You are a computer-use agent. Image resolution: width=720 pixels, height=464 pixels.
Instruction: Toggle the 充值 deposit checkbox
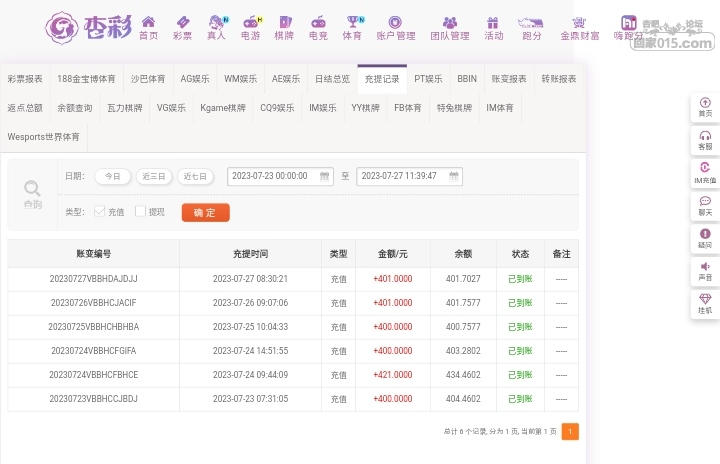tap(99, 211)
